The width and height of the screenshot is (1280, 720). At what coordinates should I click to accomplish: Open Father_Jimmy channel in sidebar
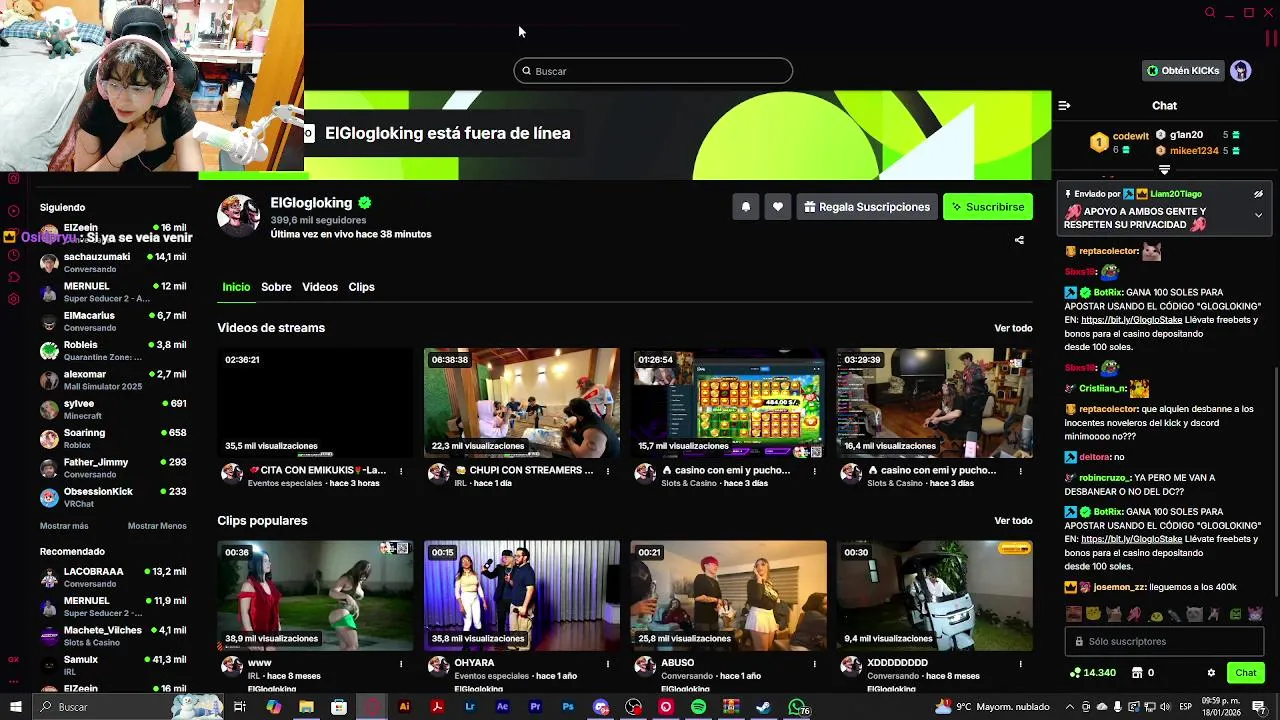[x=113, y=468]
